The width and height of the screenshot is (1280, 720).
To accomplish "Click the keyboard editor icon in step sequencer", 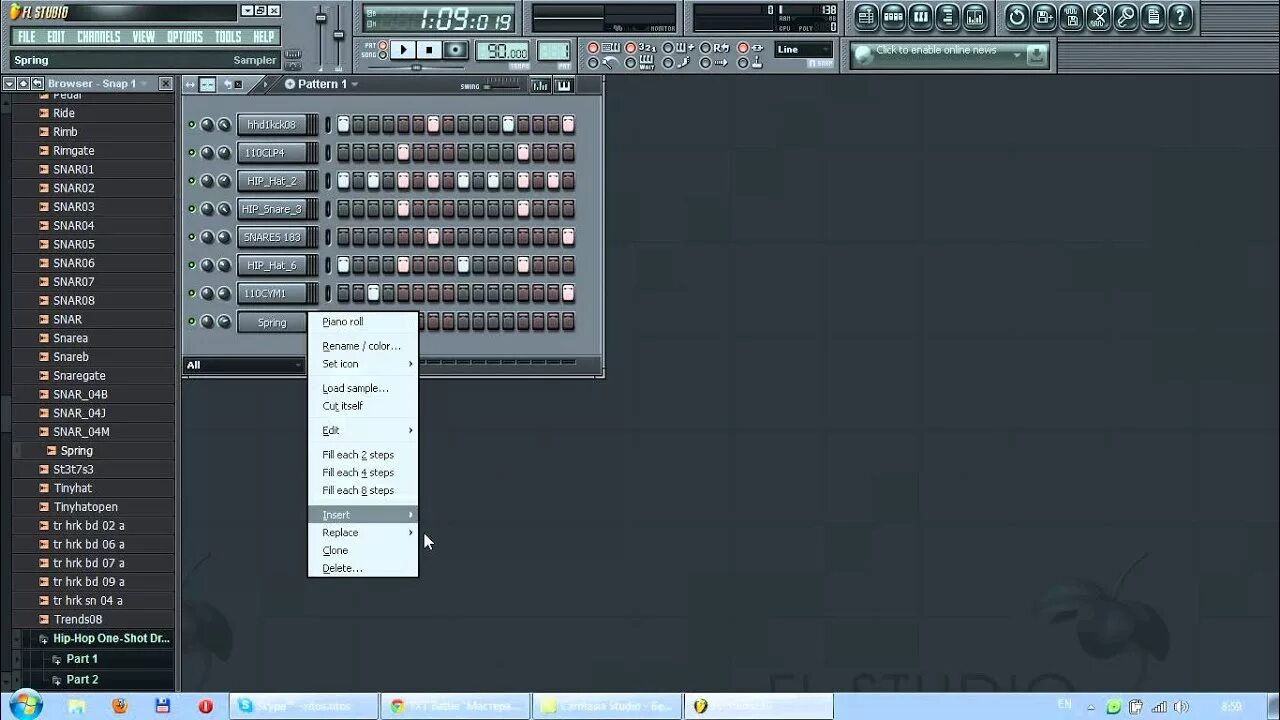I will pyautogui.click(x=563, y=85).
